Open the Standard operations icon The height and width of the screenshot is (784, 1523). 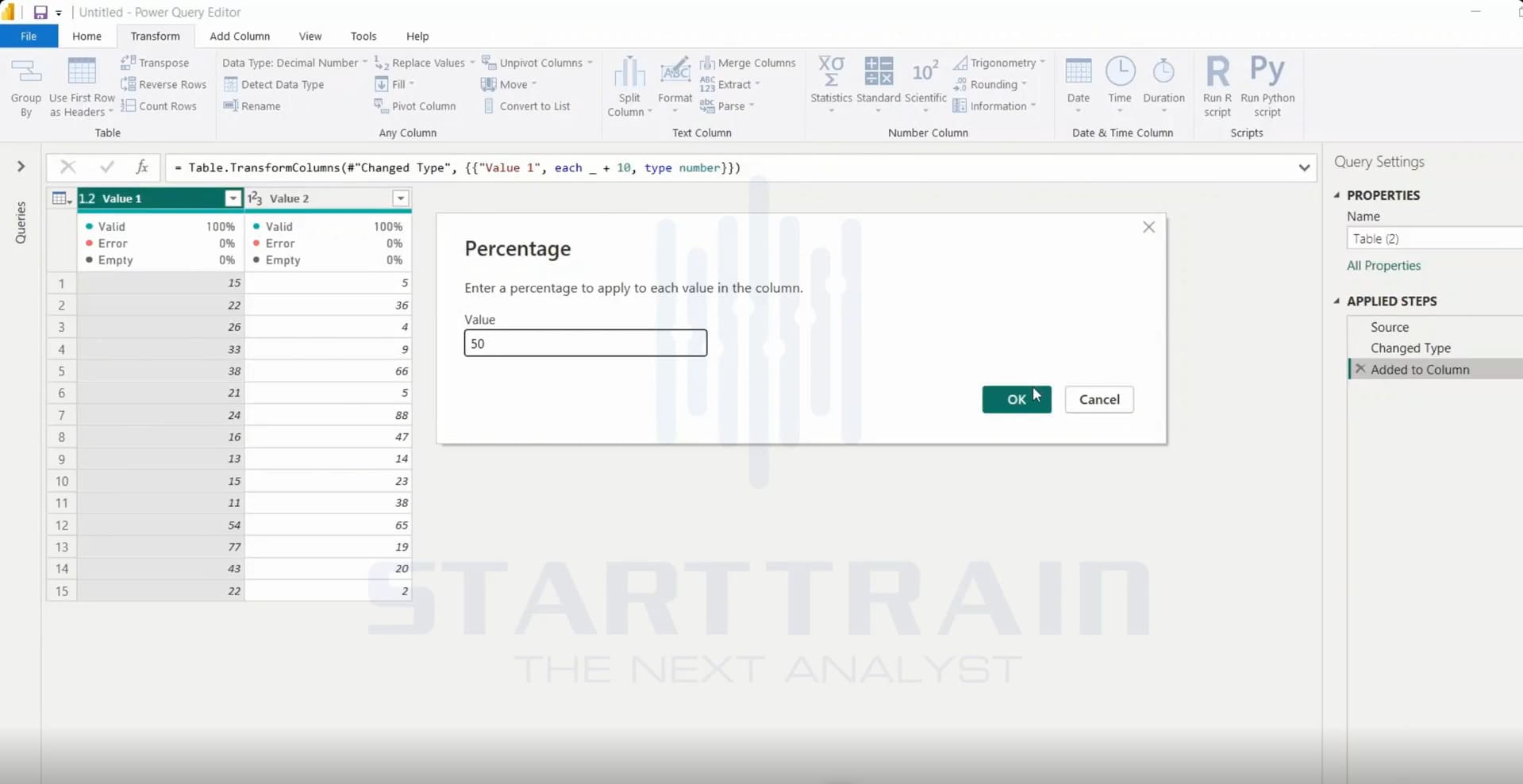[879, 84]
